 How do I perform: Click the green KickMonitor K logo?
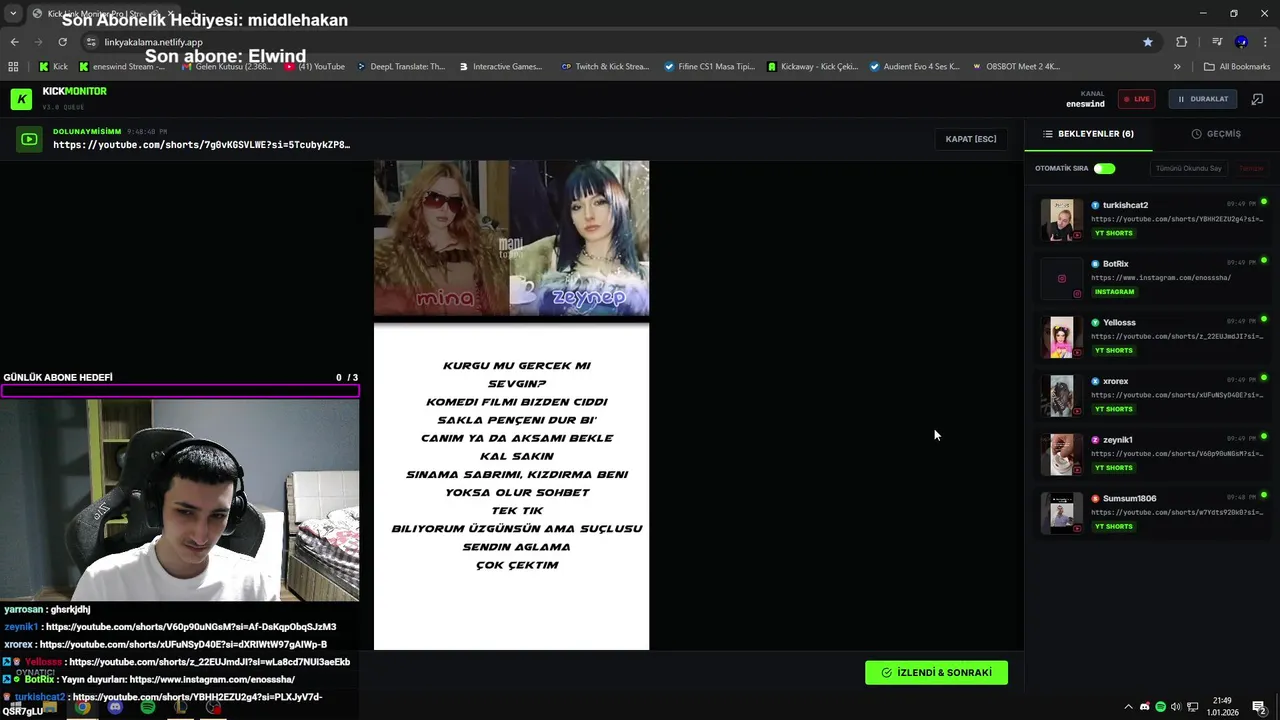click(21, 99)
